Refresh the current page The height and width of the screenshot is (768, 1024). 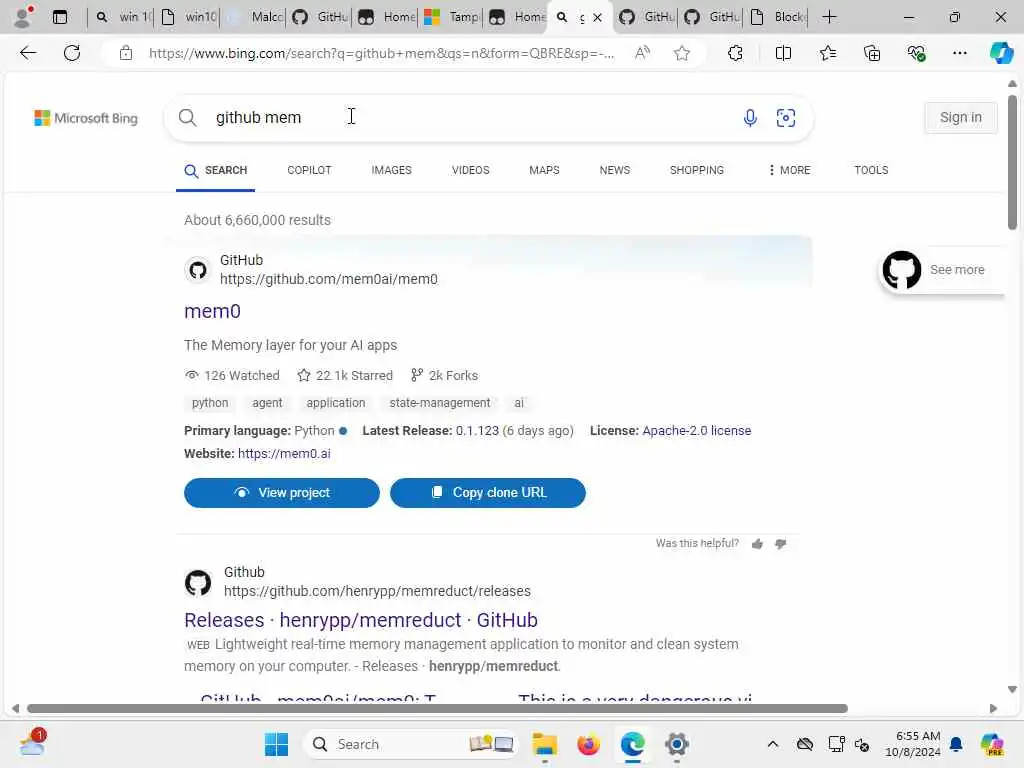click(72, 53)
